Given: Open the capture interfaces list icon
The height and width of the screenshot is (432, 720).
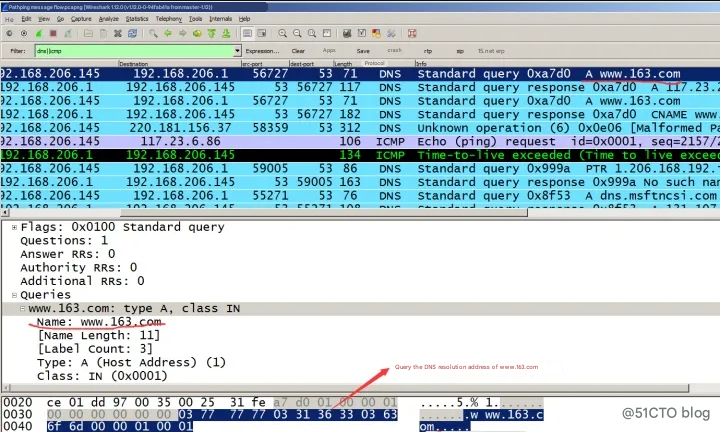Looking at the screenshot, I should pyautogui.click(x=9, y=33).
